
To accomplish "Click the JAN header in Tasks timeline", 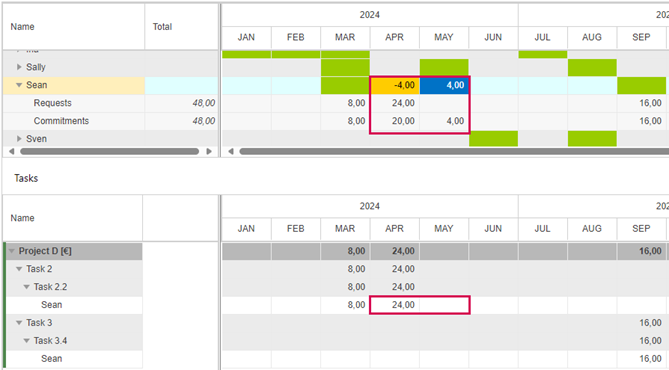I will point(246,229).
